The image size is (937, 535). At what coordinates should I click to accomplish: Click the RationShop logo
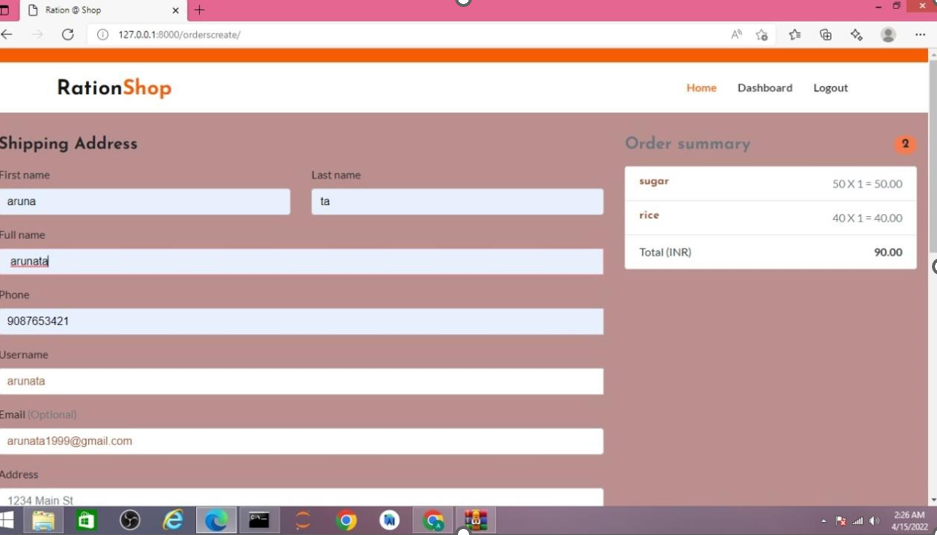tap(114, 88)
